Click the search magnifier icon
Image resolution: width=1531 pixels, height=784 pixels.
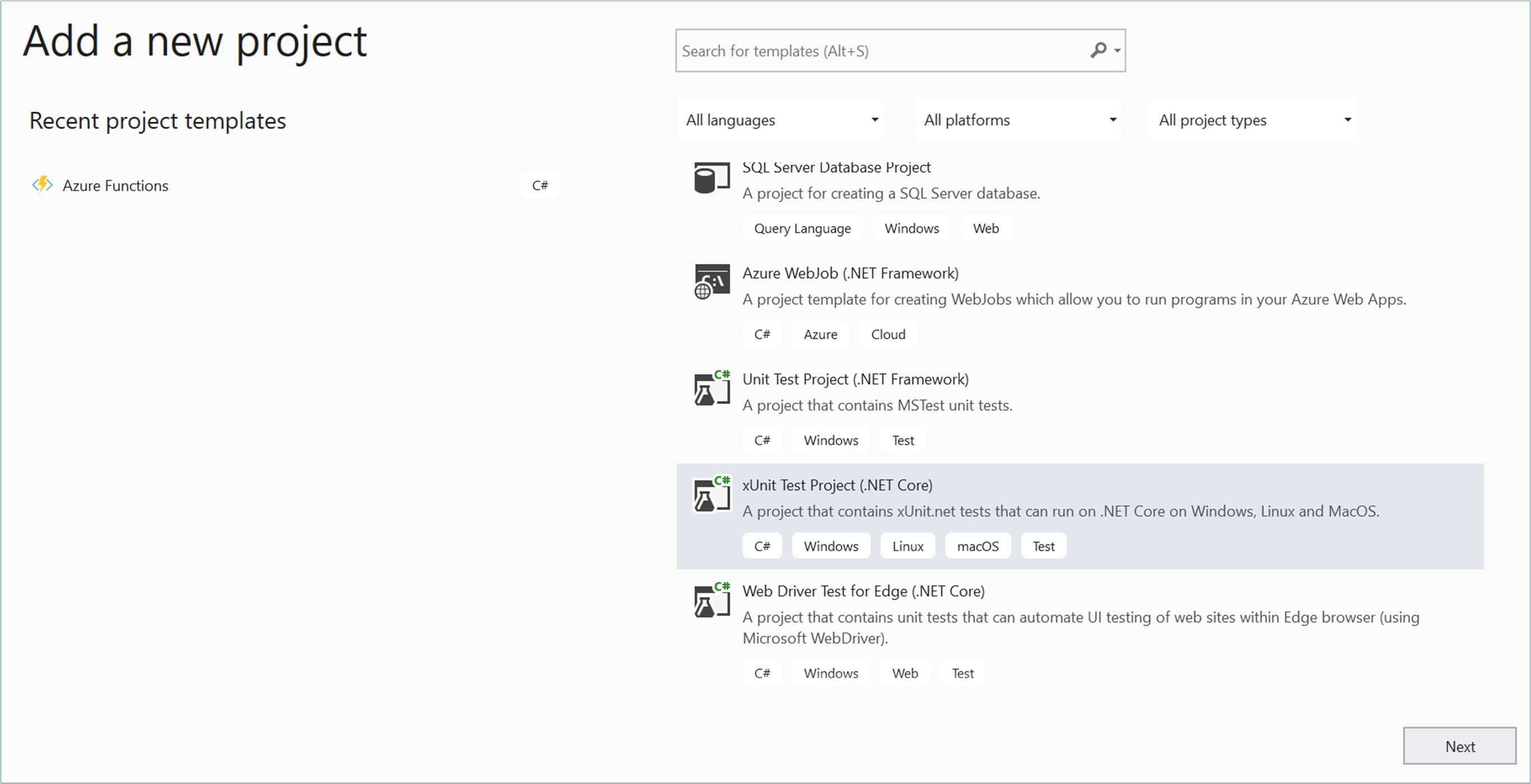(x=1098, y=51)
